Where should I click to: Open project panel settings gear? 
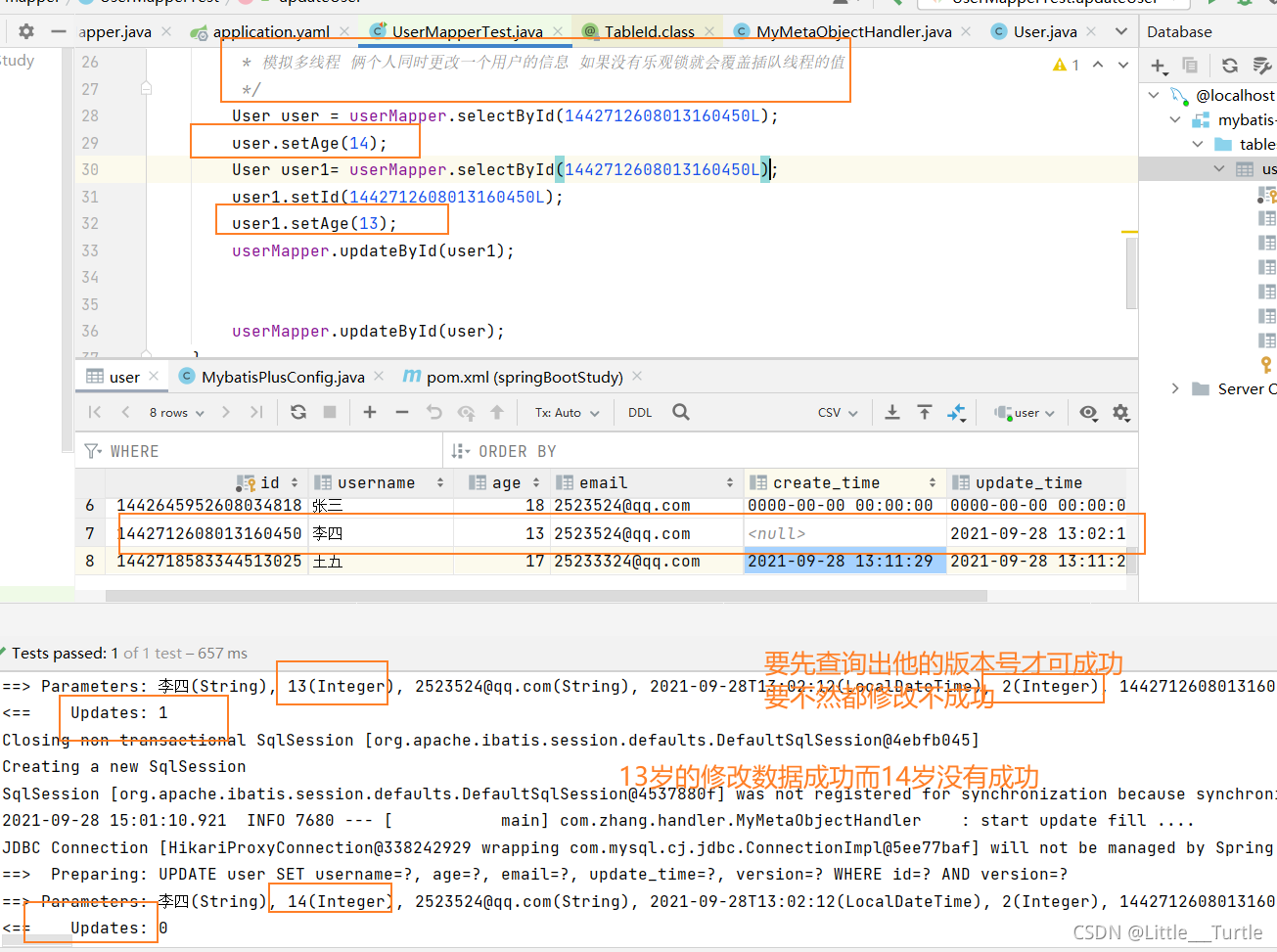click(x=26, y=31)
